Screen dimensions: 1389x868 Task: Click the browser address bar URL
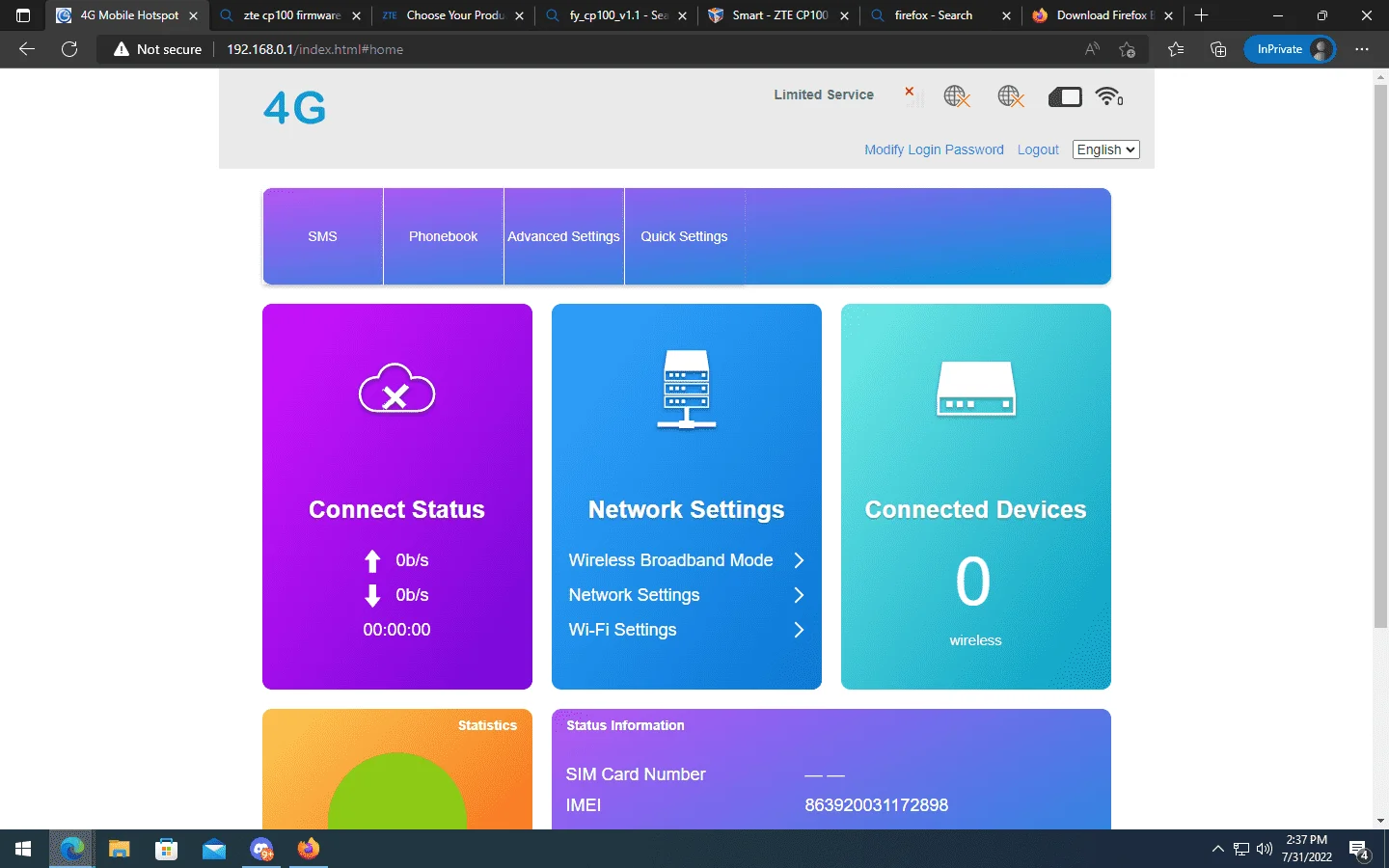[314, 49]
